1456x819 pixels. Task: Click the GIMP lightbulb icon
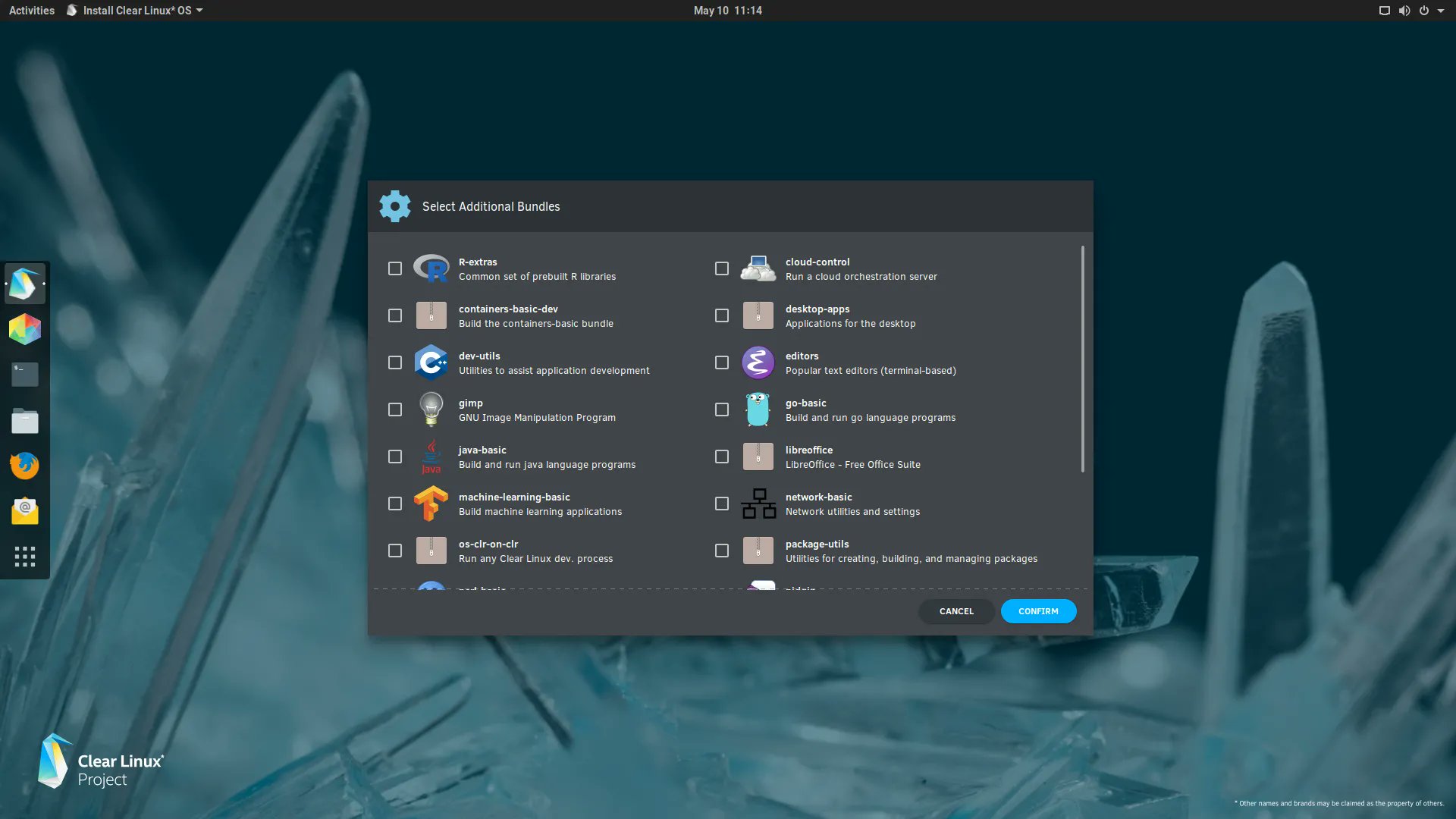coord(431,409)
